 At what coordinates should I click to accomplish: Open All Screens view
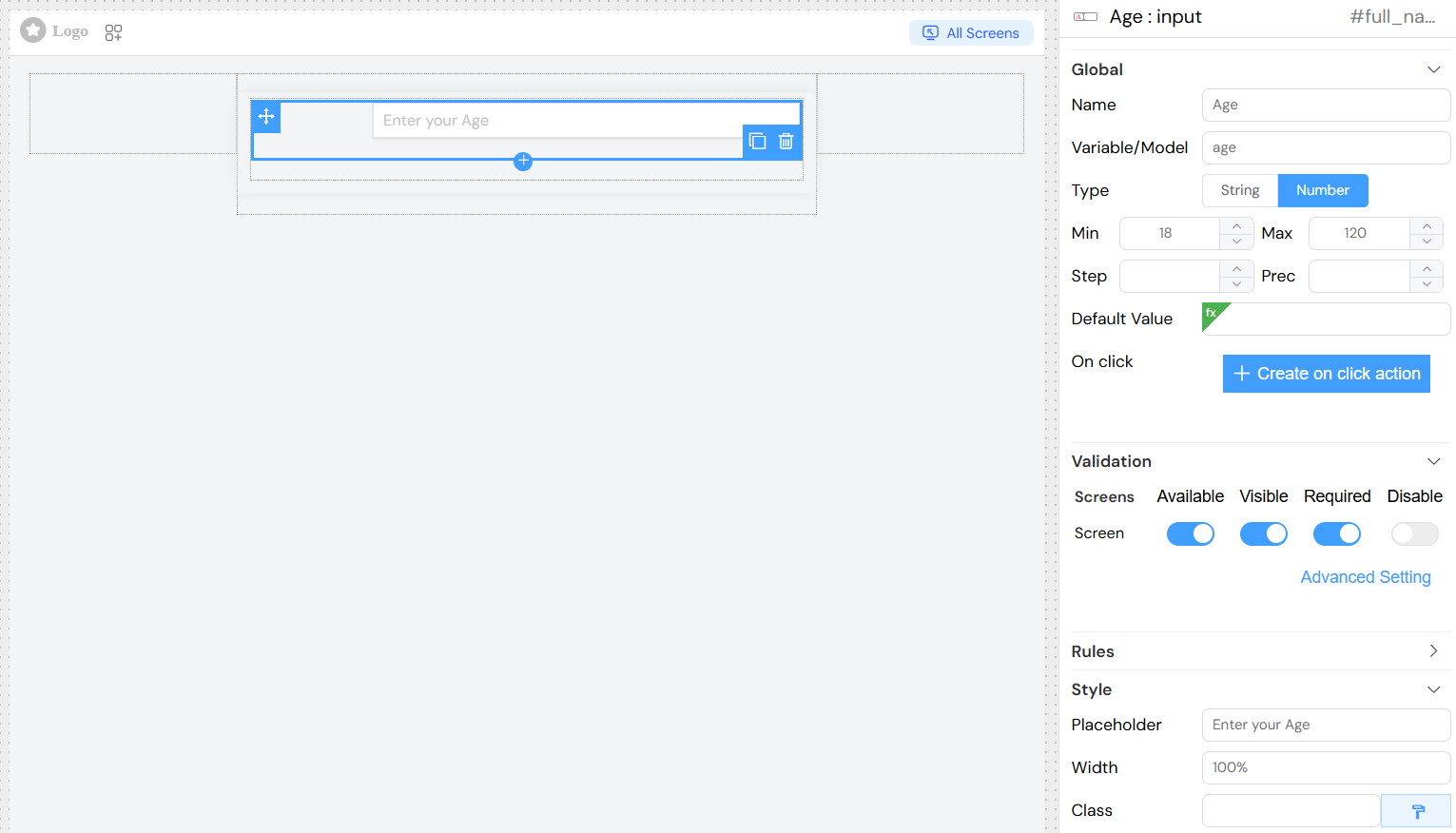[971, 32]
